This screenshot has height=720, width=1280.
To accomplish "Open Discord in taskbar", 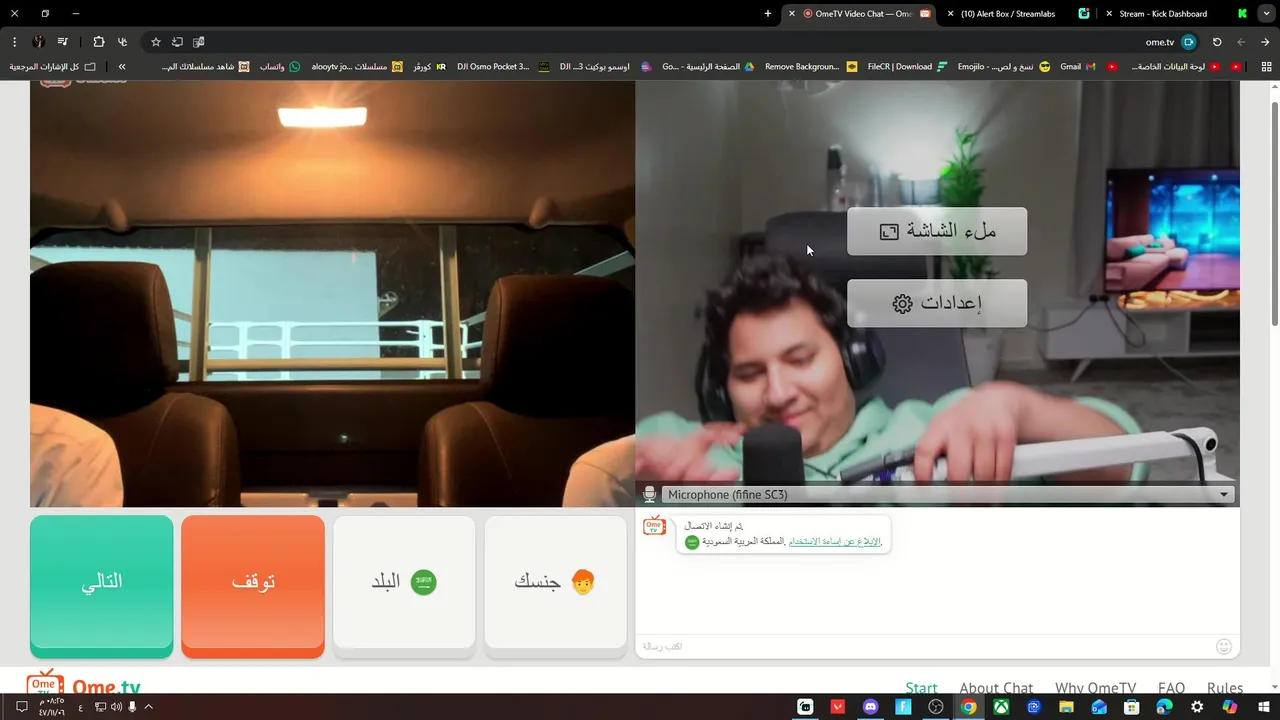I will click(870, 707).
